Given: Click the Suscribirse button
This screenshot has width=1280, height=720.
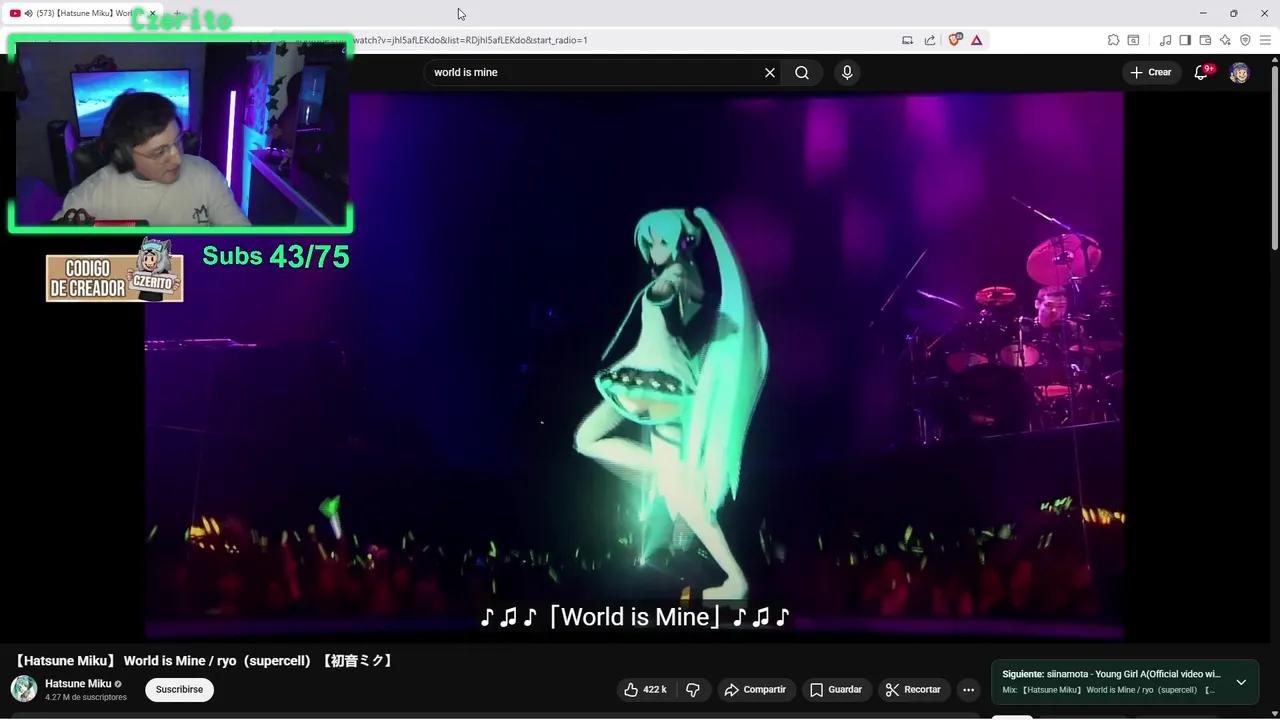Looking at the screenshot, I should 179,689.
